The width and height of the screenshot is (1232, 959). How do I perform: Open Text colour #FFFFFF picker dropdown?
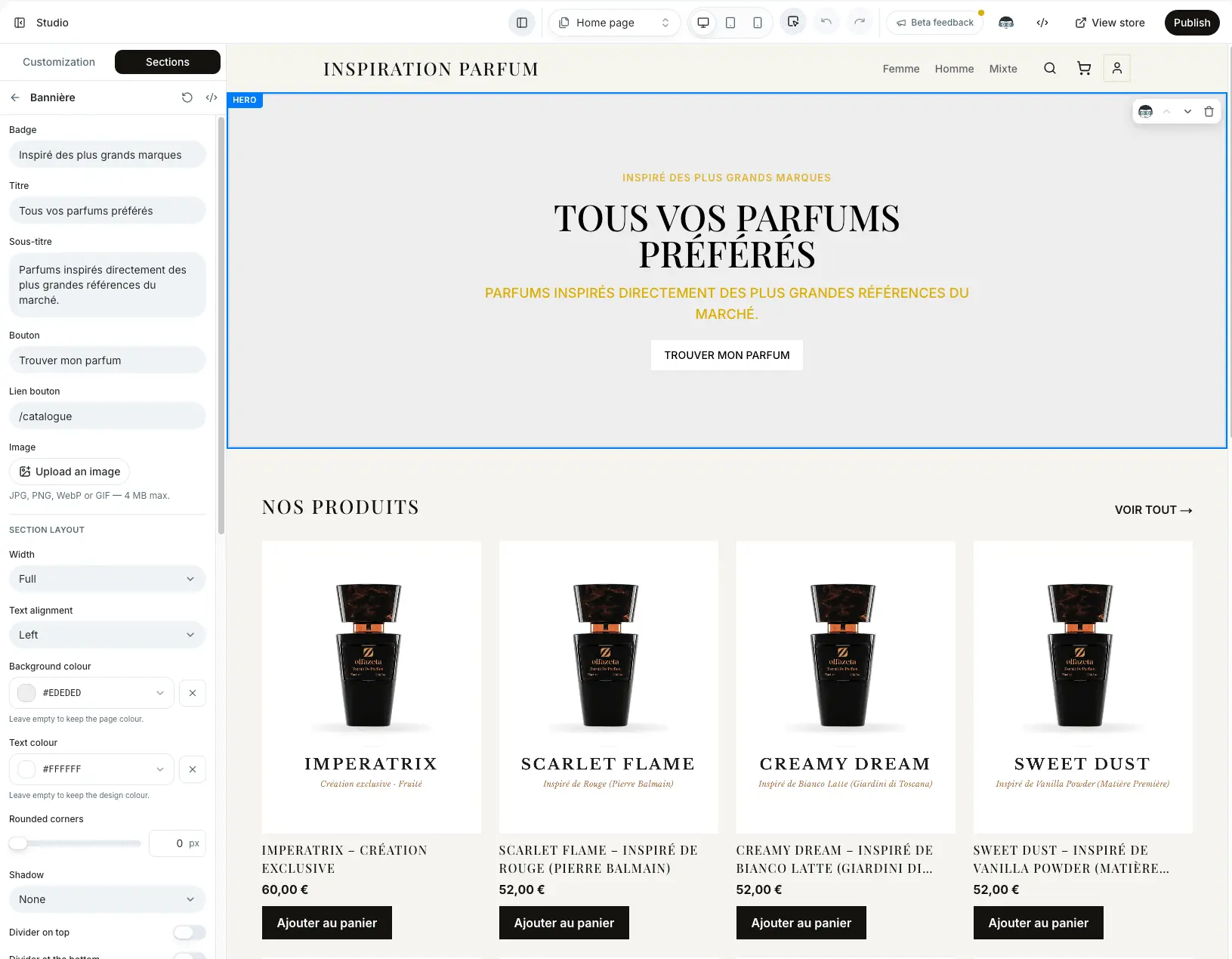(91, 769)
